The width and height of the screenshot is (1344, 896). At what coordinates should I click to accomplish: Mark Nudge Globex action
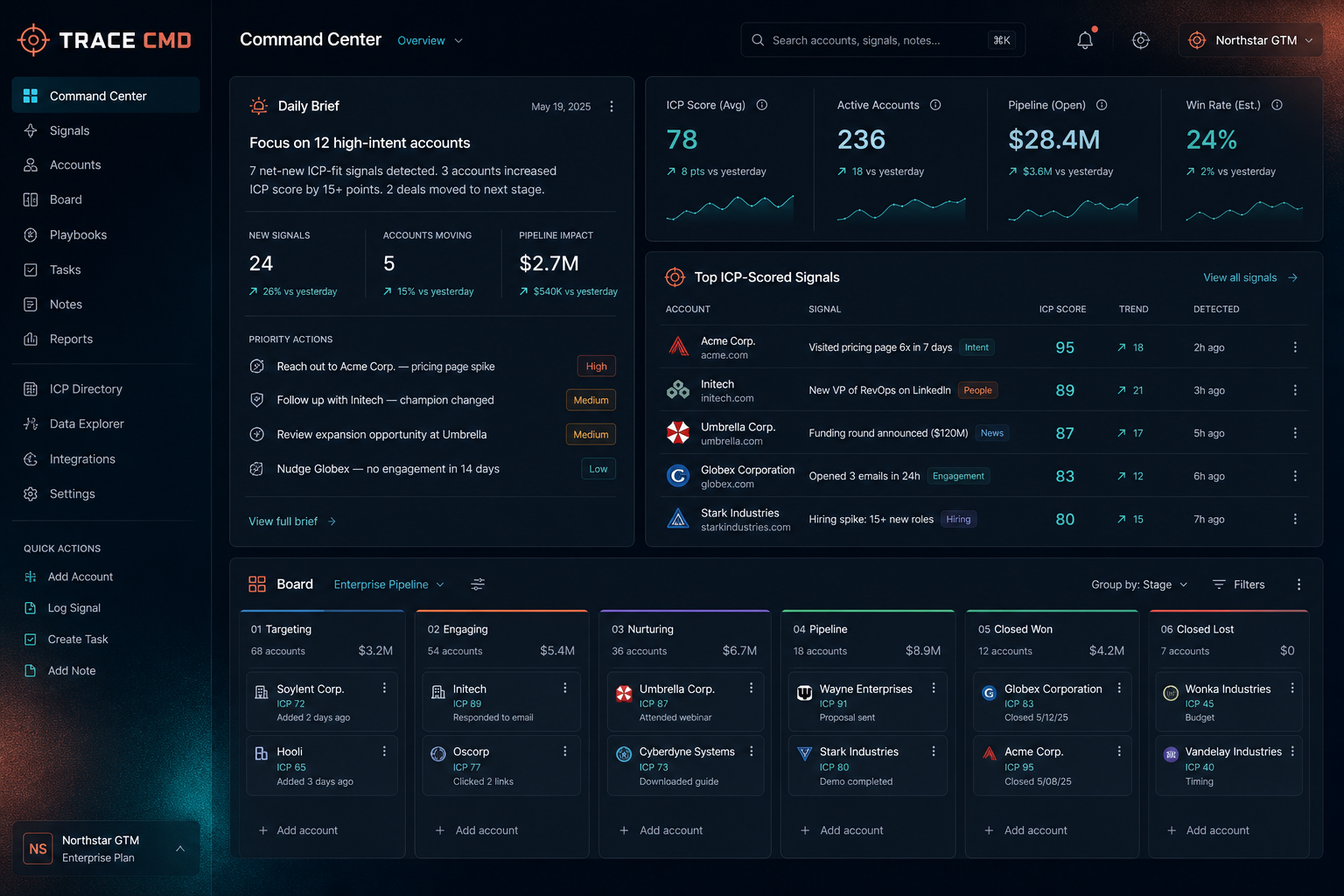(256, 469)
